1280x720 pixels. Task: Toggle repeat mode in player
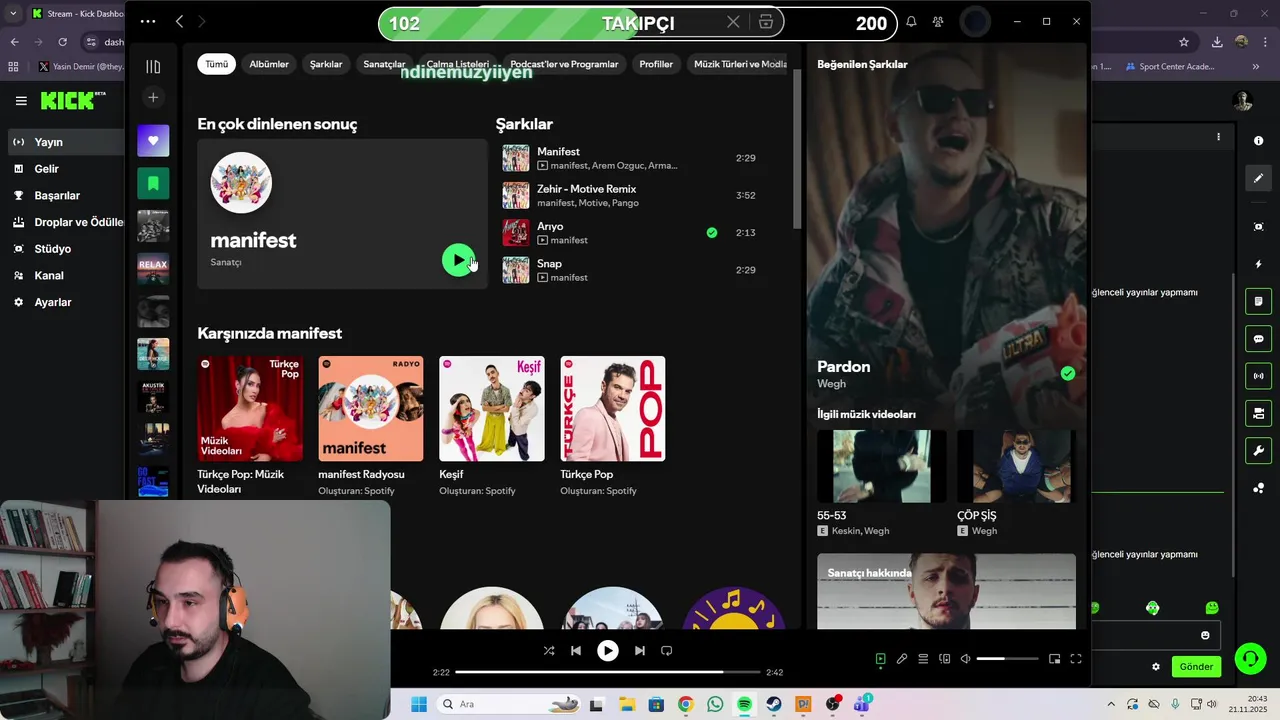(x=667, y=650)
